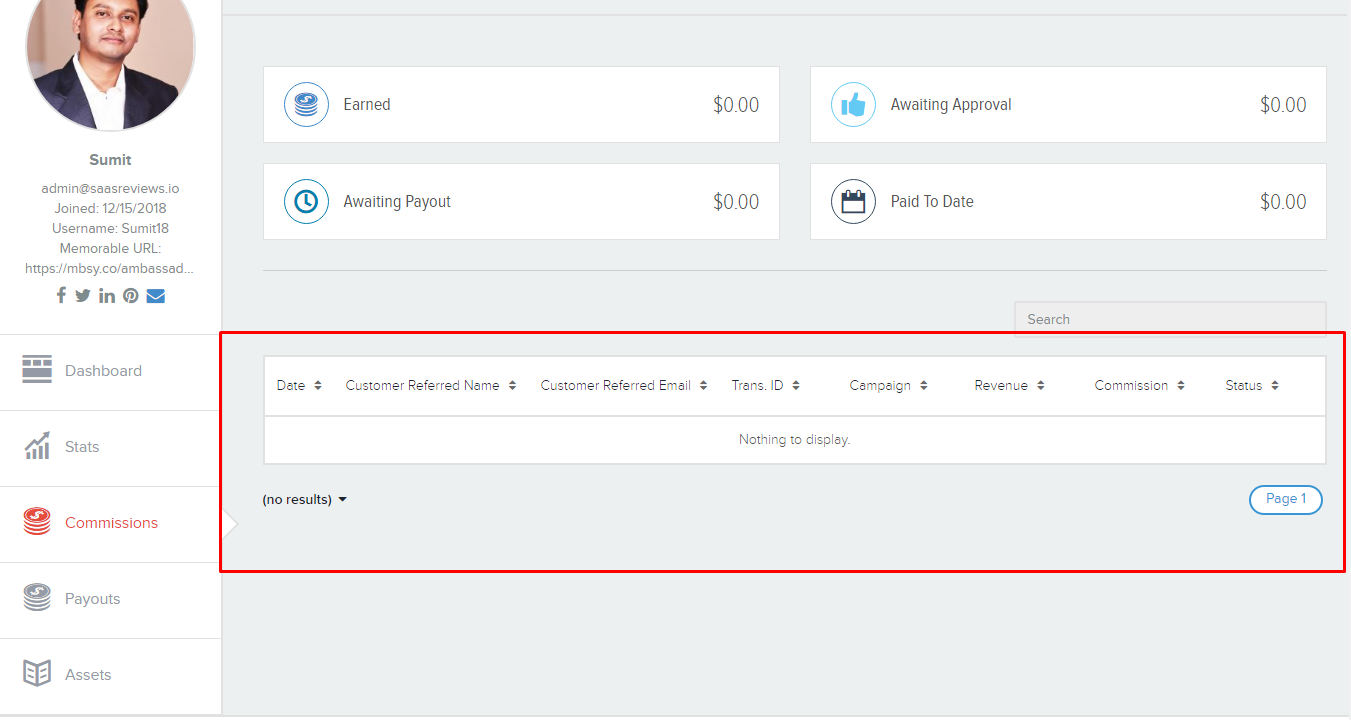Image resolution: width=1351 pixels, height=720 pixels.
Task: Click the LinkedIn share icon
Action: pyautogui.click(x=107, y=295)
